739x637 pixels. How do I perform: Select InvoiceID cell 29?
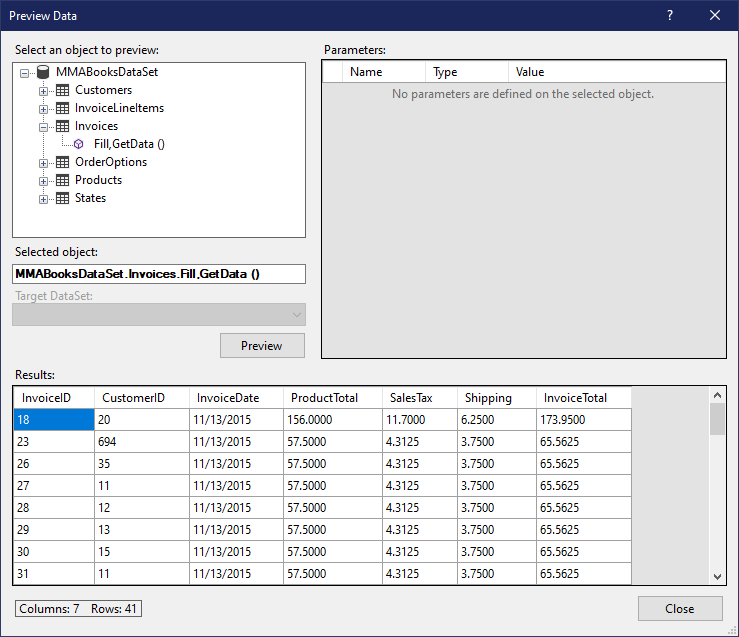[54, 530]
